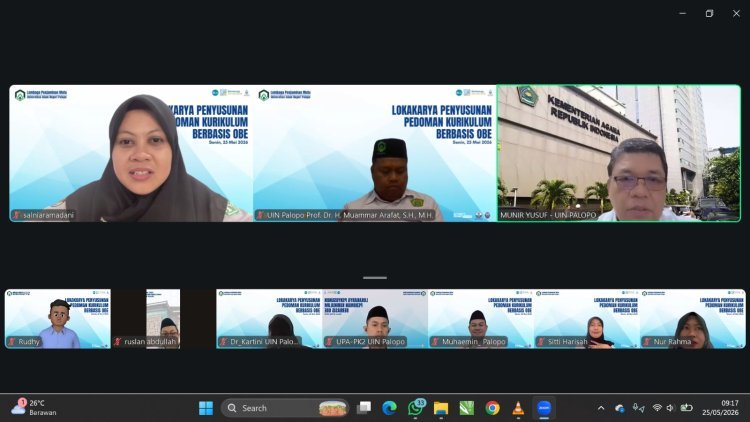Screen dimensions: 750x422
Task: Open Google Chrome from the taskbar
Action: pos(492,408)
